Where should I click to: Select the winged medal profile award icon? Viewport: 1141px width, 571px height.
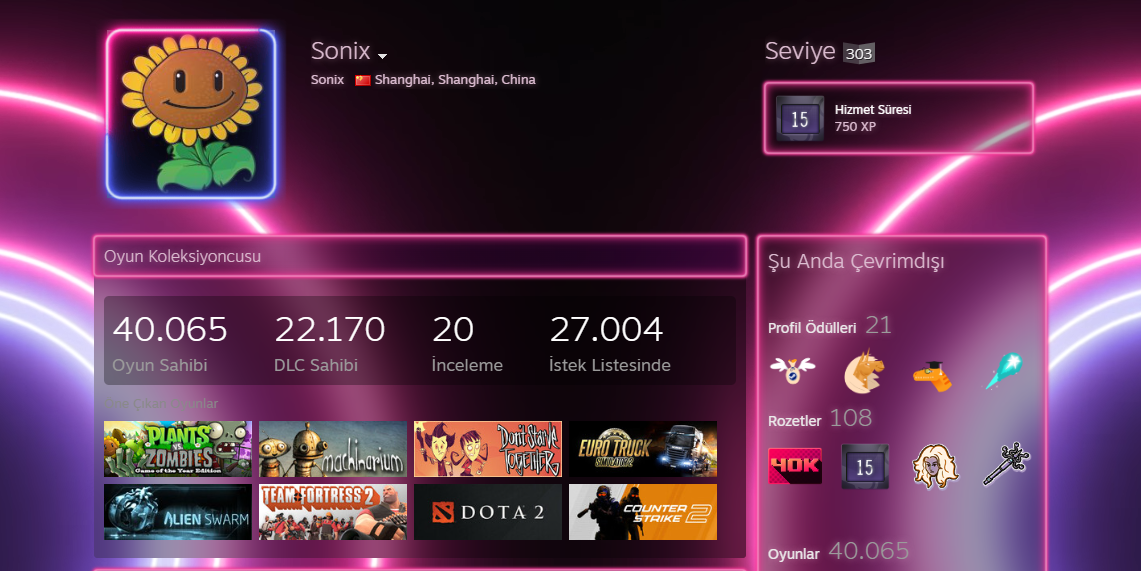(792, 371)
